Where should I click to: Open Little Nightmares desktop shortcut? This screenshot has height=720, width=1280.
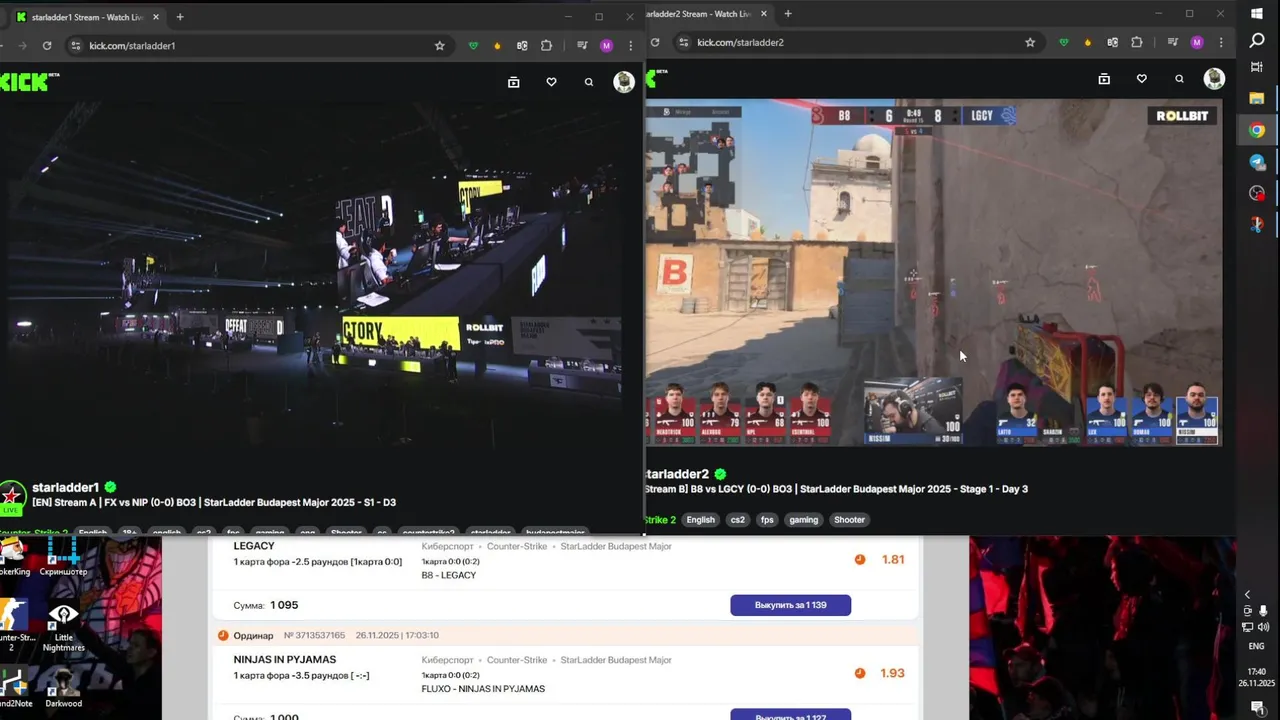tap(63, 627)
